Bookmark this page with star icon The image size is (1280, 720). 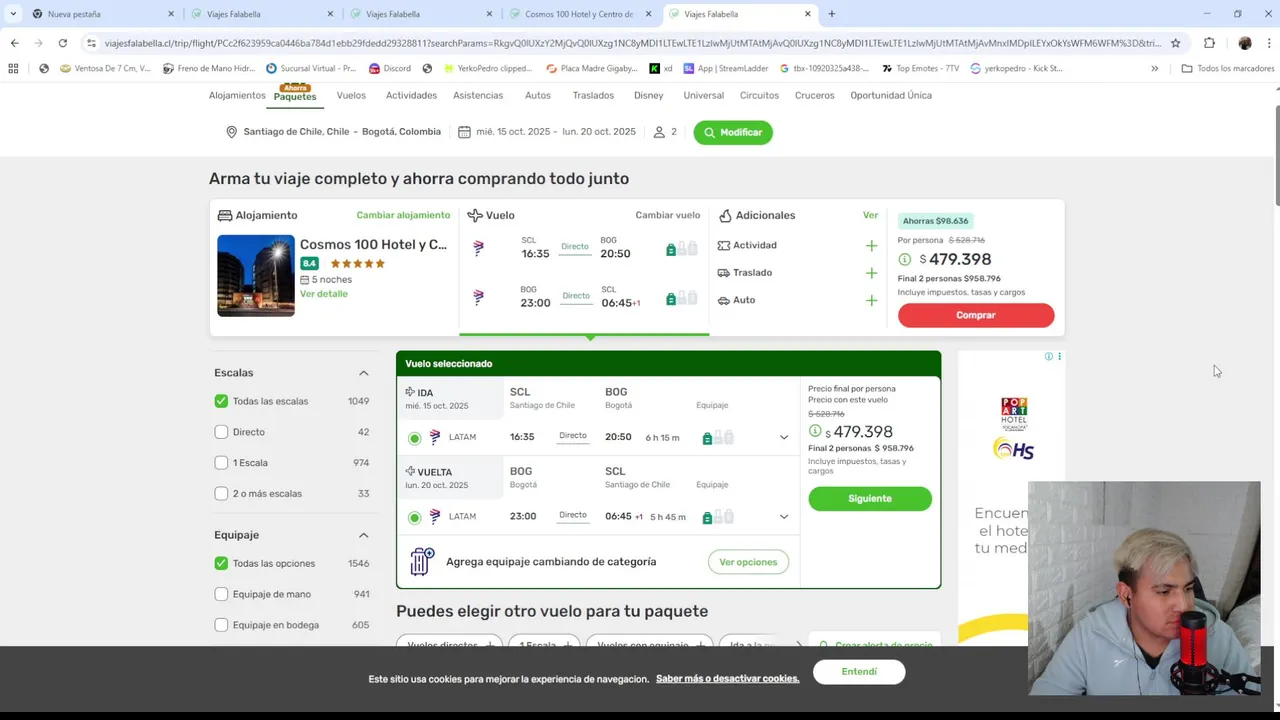point(1175,43)
